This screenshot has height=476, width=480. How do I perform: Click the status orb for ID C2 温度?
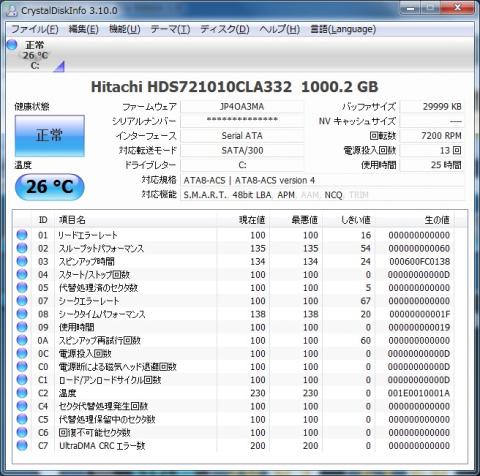(22, 393)
